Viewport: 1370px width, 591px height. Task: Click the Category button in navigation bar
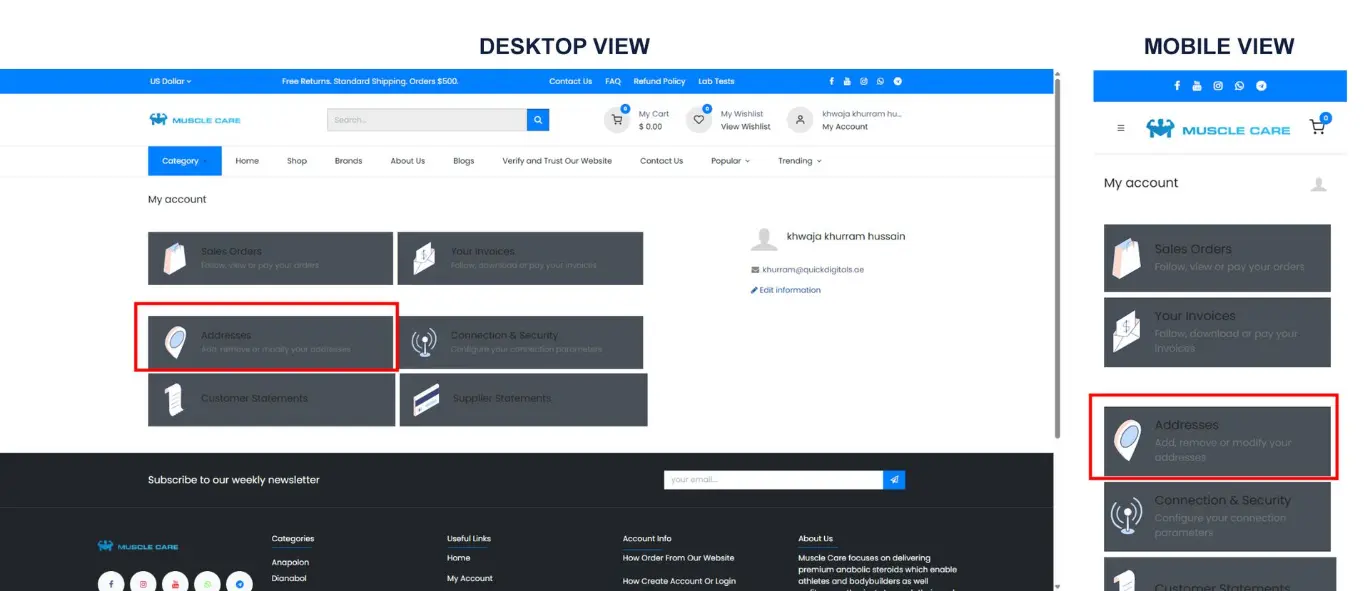(181, 161)
